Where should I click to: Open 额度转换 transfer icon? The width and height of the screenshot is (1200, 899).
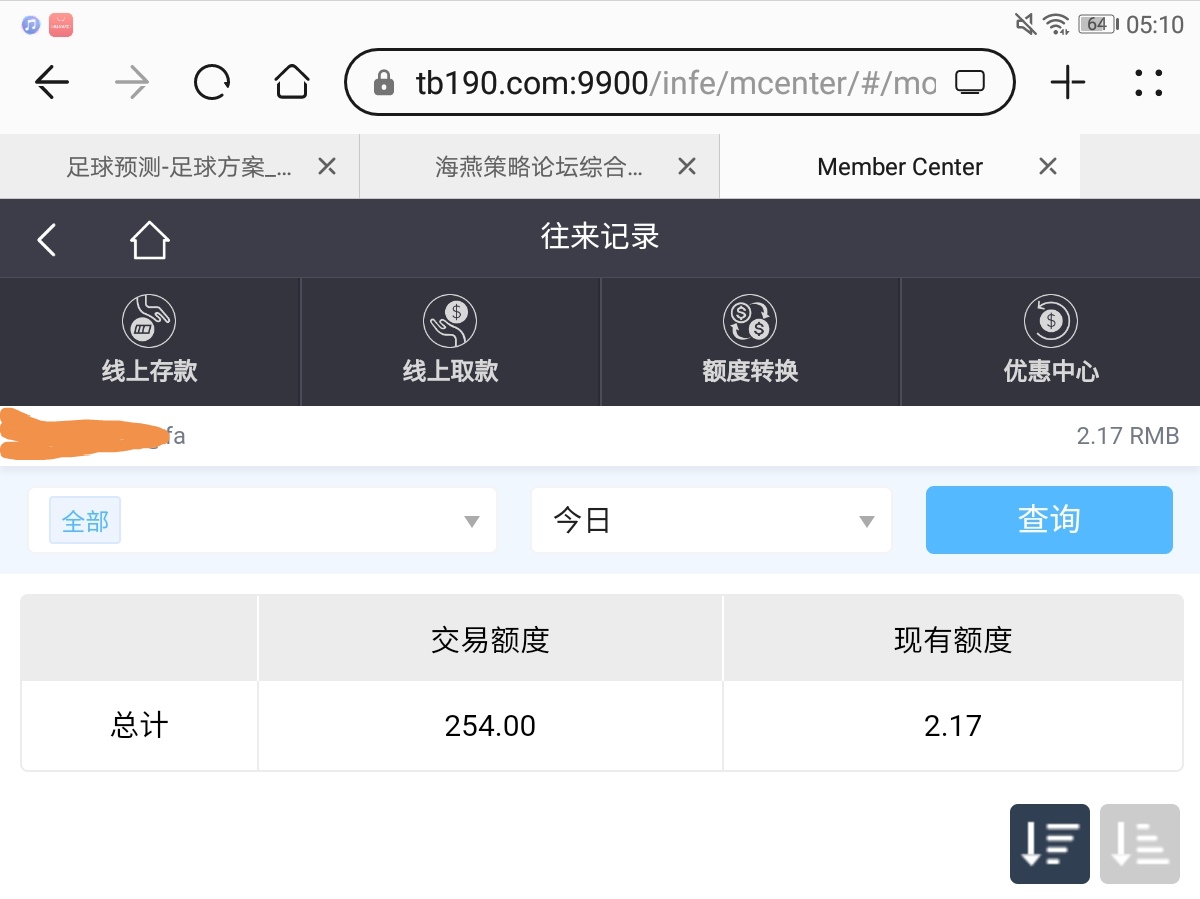click(x=750, y=322)
